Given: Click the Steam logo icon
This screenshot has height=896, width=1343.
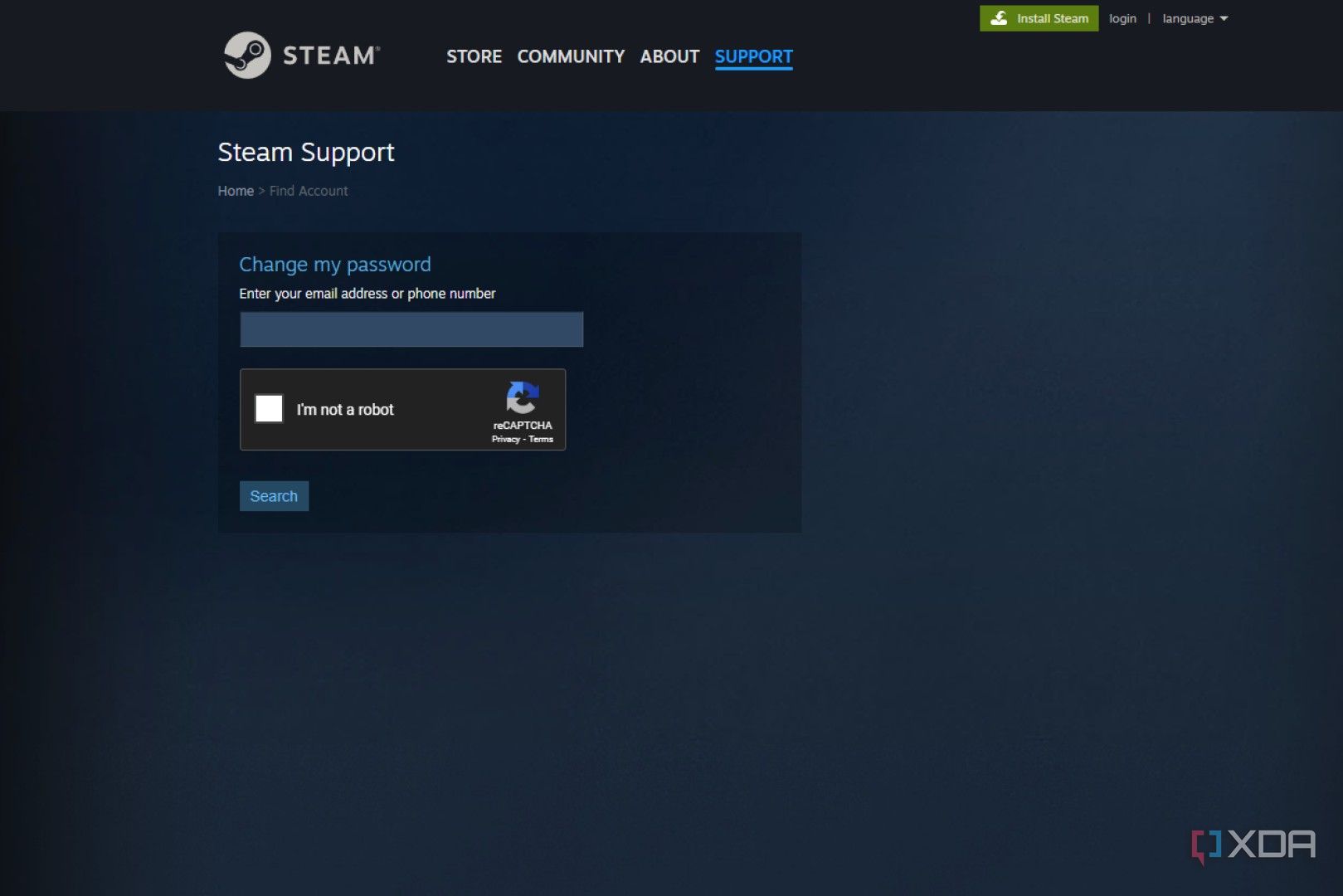Looking at the screenshot, I should [247, 56].
